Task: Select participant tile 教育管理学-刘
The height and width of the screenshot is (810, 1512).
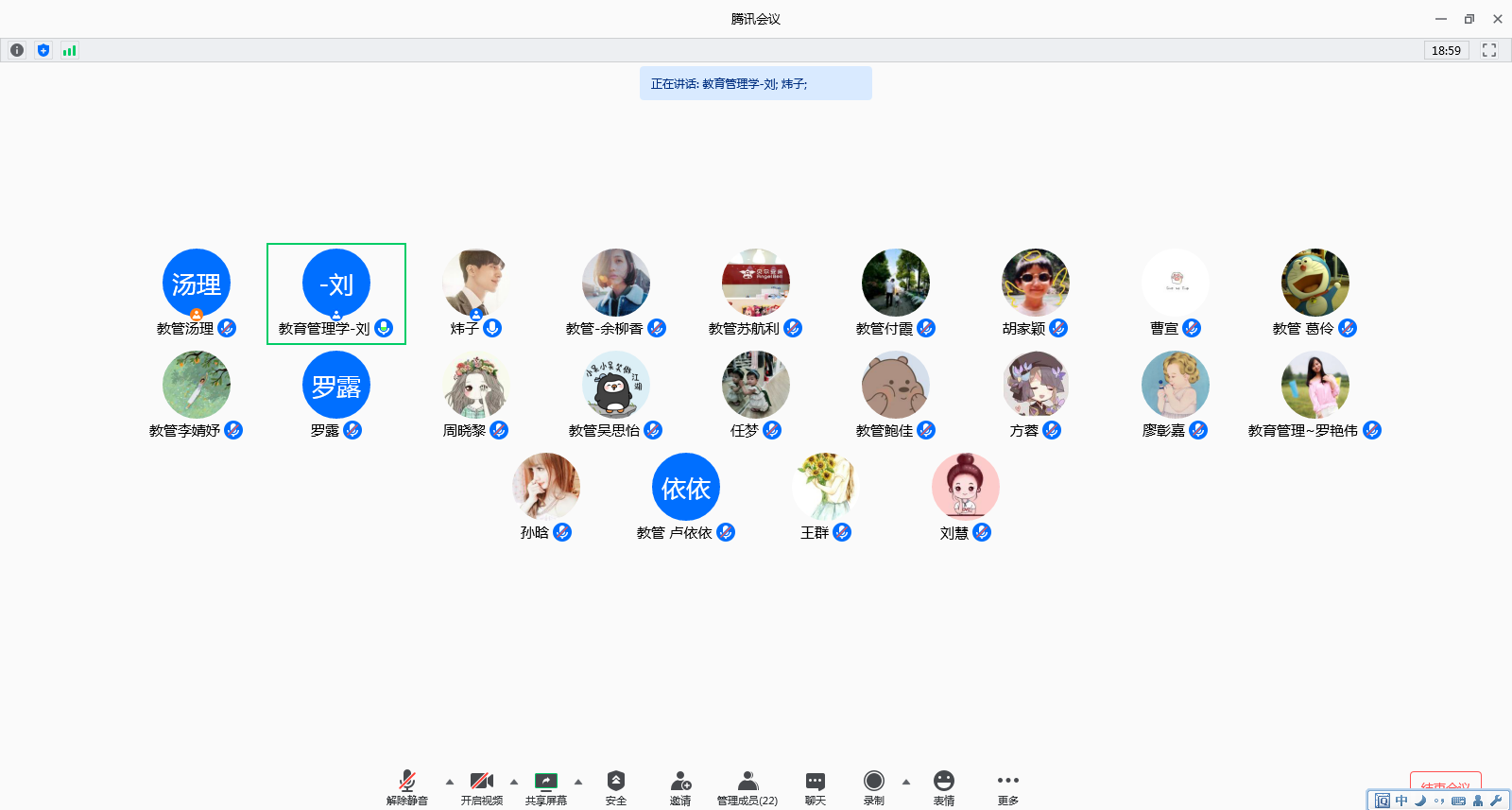Action: coord(336,294)
